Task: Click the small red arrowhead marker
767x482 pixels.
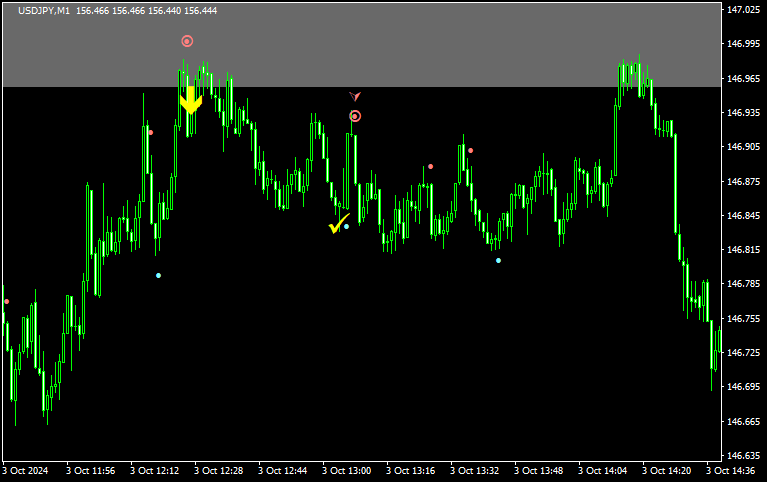Action: pos(354,96)
